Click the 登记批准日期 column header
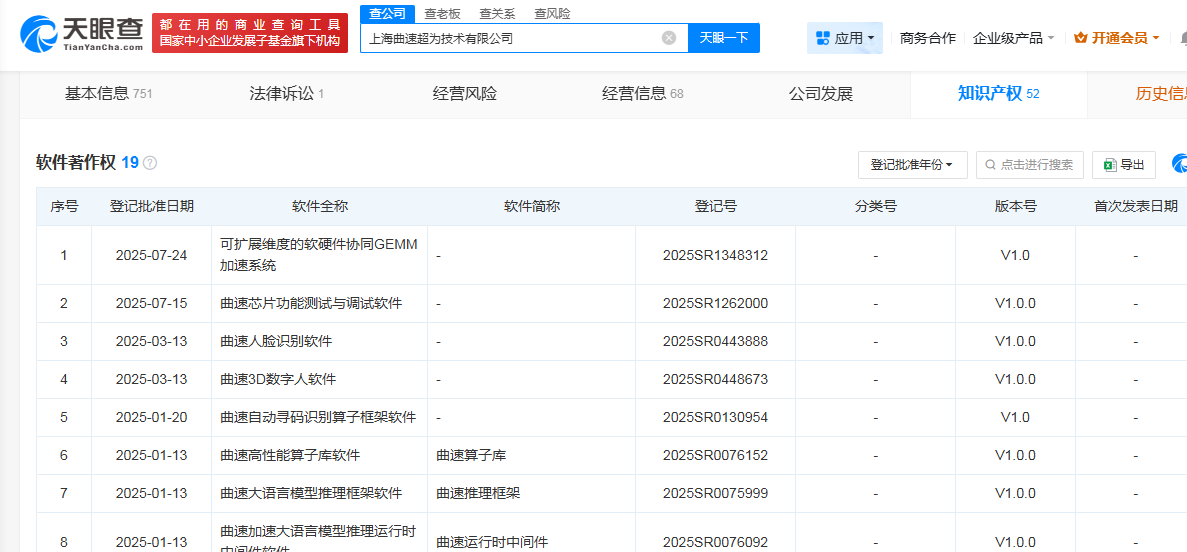The image size is (1187, 552). (151, 206)
